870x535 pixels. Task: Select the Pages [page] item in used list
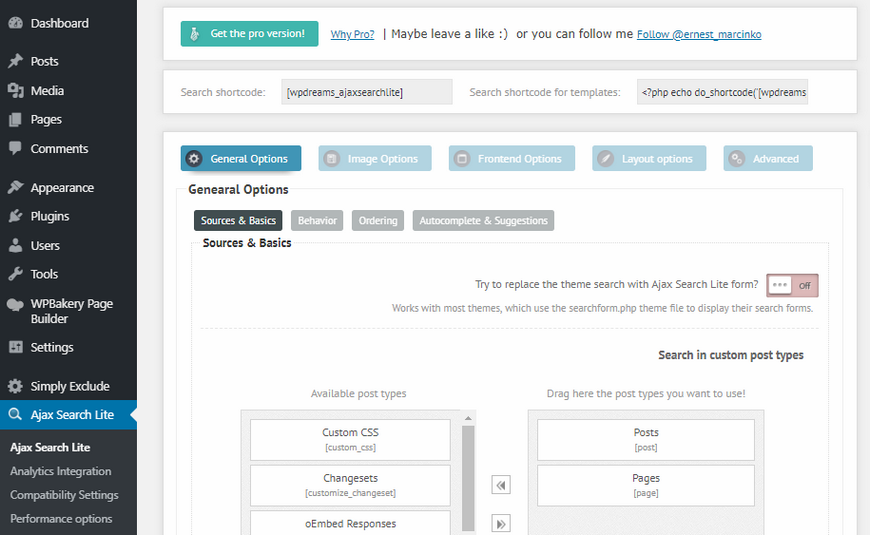pyautogui.click(x=646, y=485)
